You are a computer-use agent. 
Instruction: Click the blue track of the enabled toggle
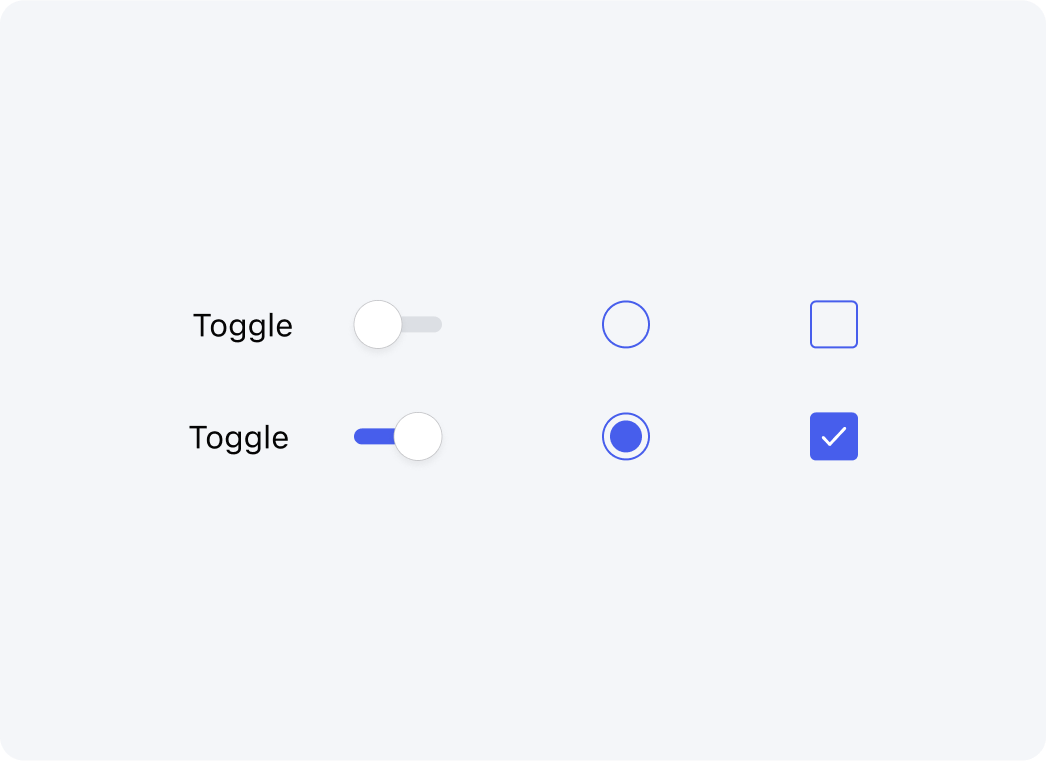click(x=374, y=436)
